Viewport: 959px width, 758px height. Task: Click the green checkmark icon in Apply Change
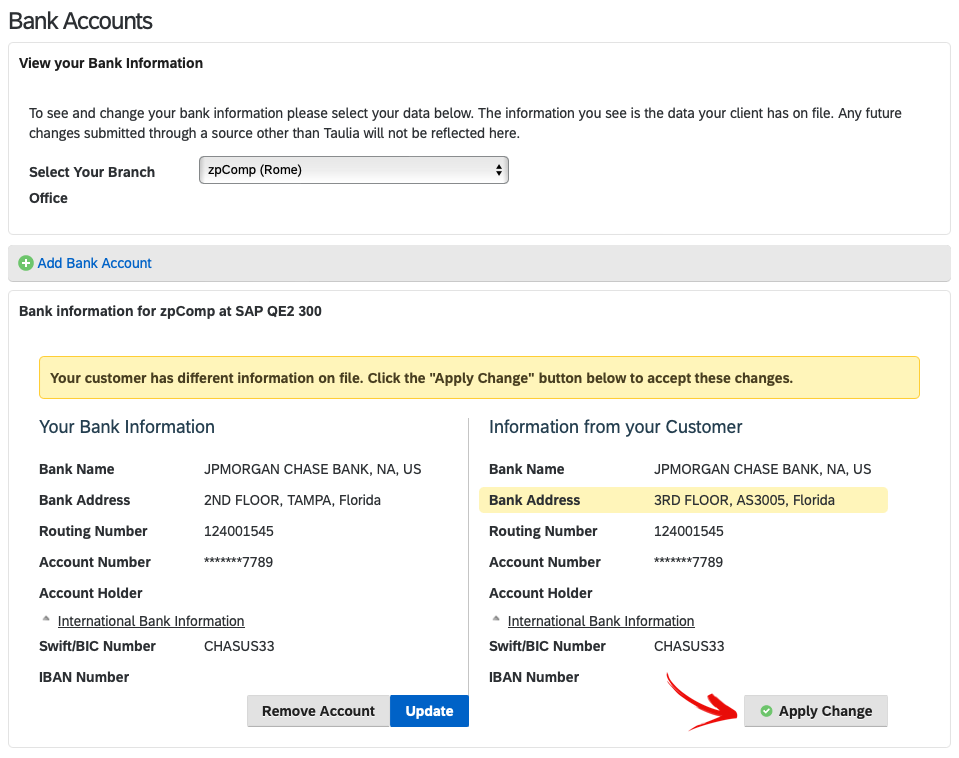pyautogui.click(x=766, y=711)
